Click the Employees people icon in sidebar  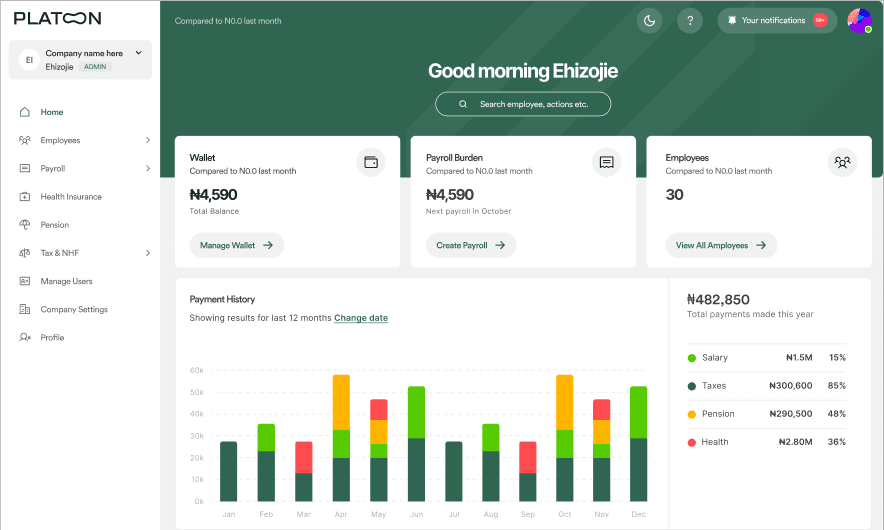click(x=25, y=140)
